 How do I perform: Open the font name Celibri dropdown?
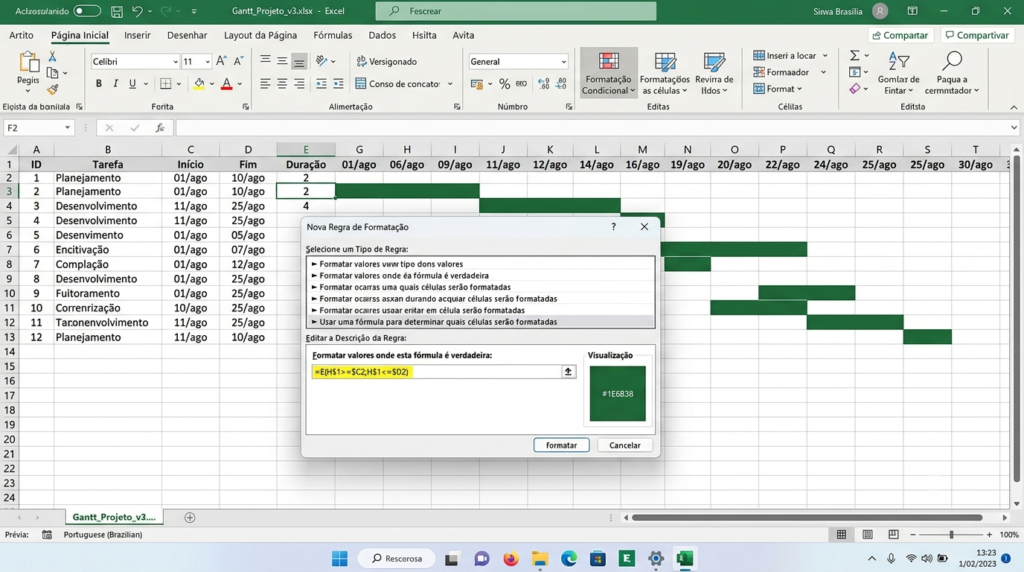coord(175,61)
